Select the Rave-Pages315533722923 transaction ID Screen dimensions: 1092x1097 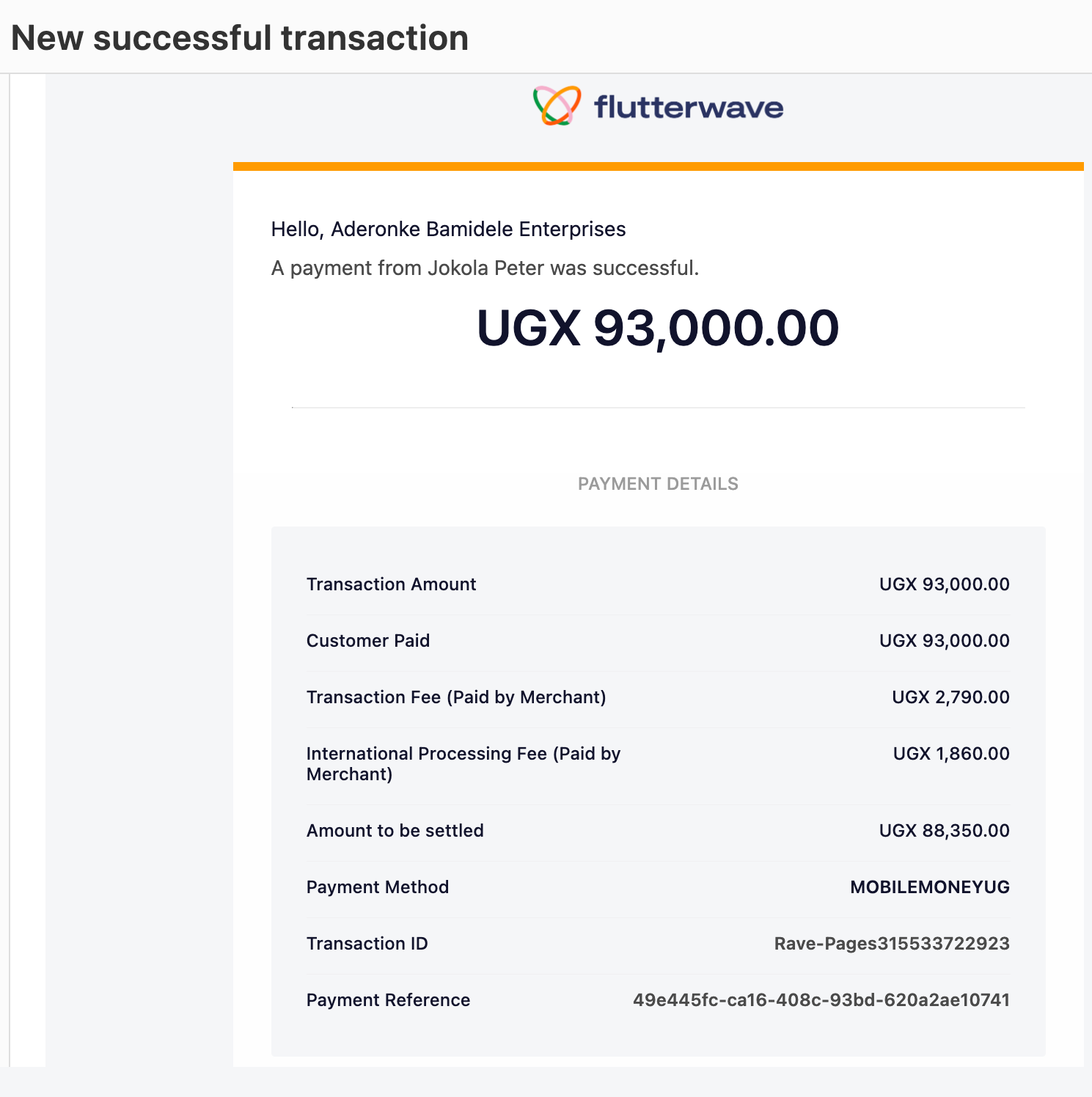pyautogui.click(x=892, y=944)
